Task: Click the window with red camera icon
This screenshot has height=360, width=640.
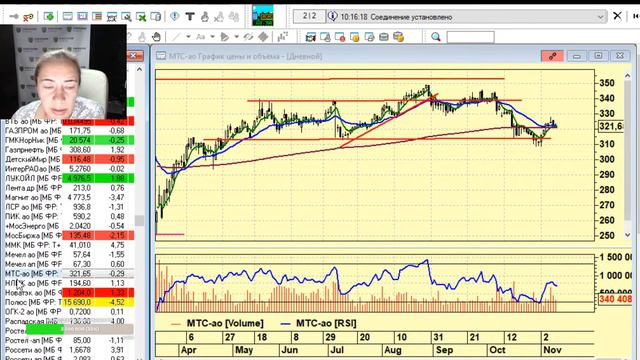Action: point(311,37)
